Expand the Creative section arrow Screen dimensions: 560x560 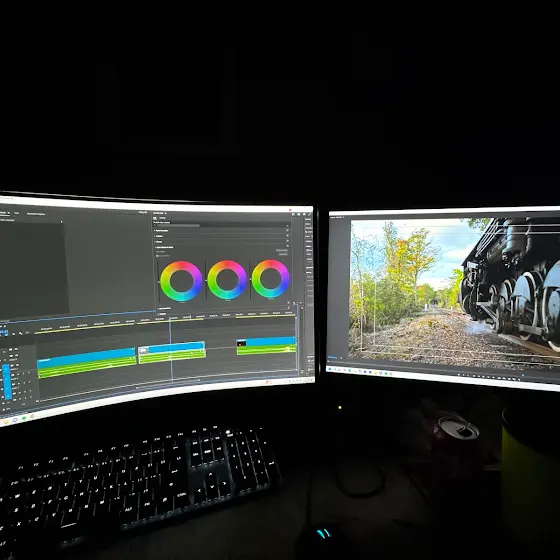(x=155, y=236)
